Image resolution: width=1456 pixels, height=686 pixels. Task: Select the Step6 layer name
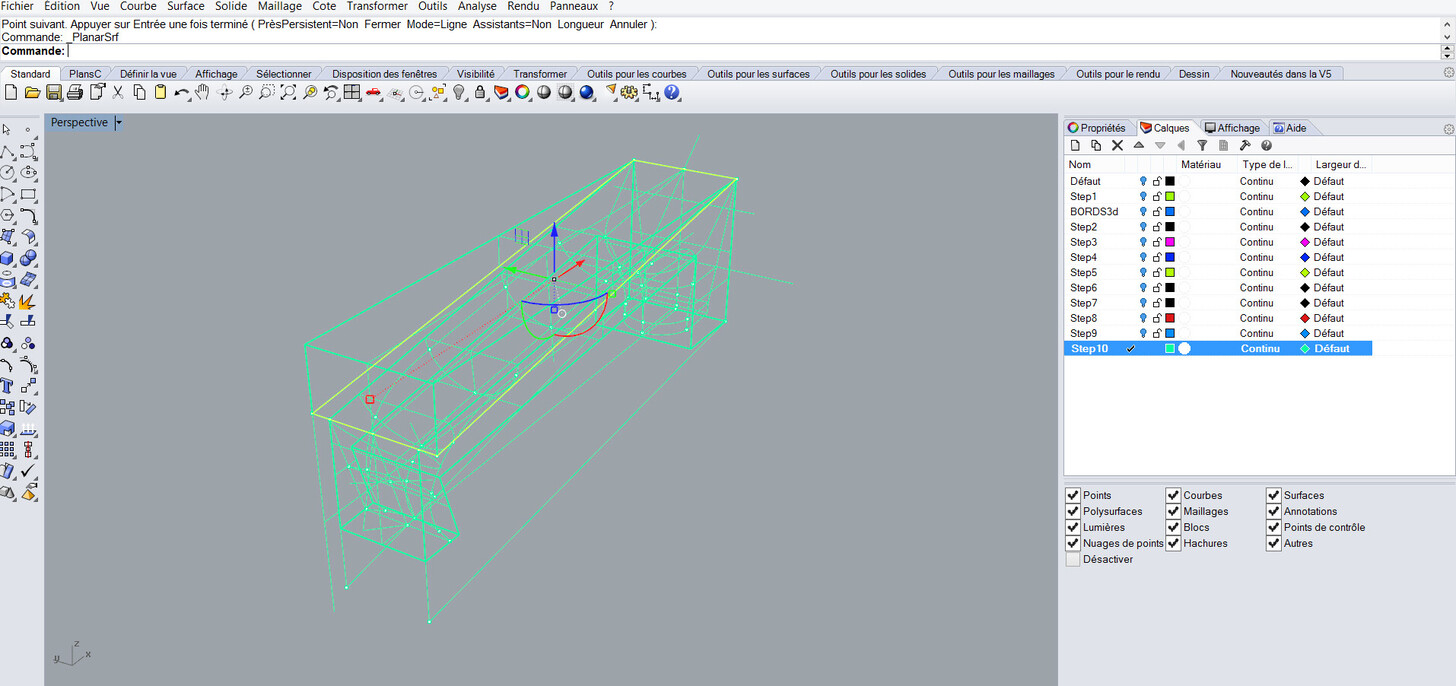point(1084,288)
